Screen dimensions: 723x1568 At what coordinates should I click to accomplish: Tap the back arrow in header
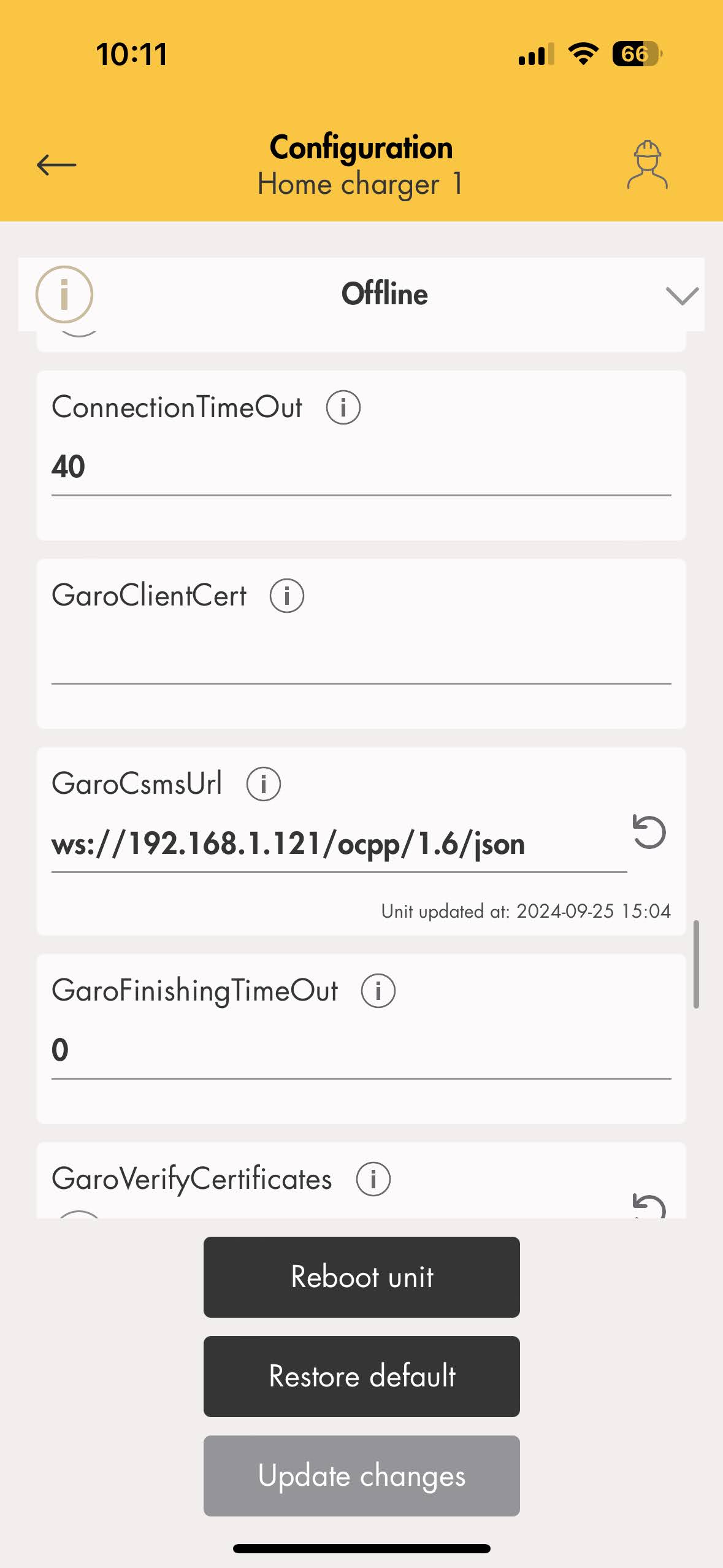click(56, 165)
